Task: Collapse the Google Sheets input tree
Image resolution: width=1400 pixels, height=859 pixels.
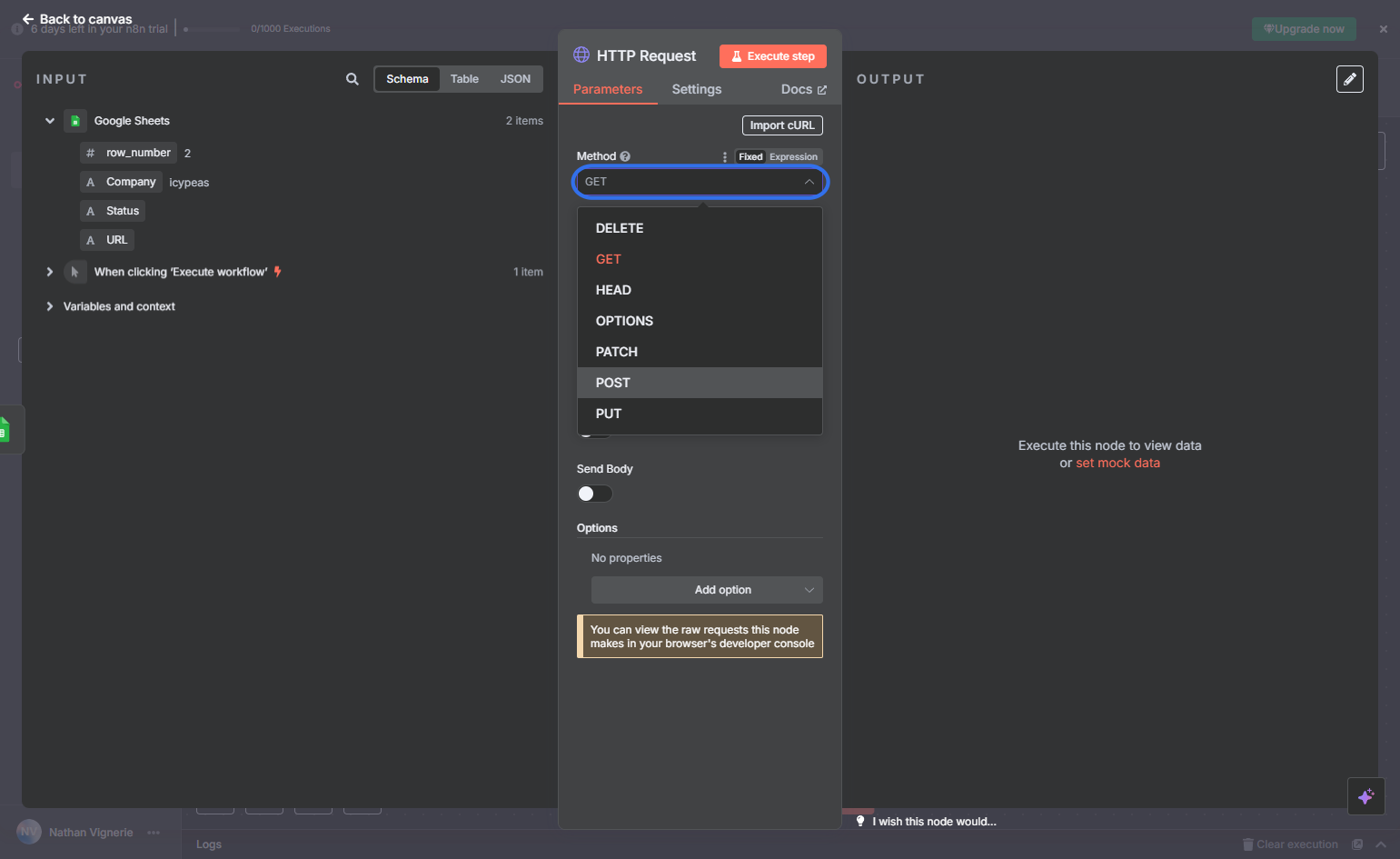Action: (x=50, y=121)
